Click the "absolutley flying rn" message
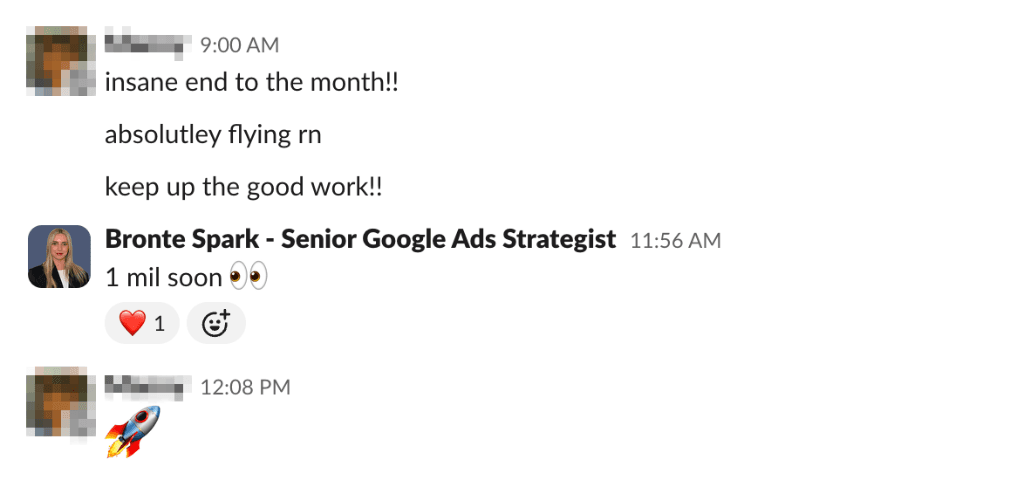Viewport: 1024px width, 480px height. point(213,134)
